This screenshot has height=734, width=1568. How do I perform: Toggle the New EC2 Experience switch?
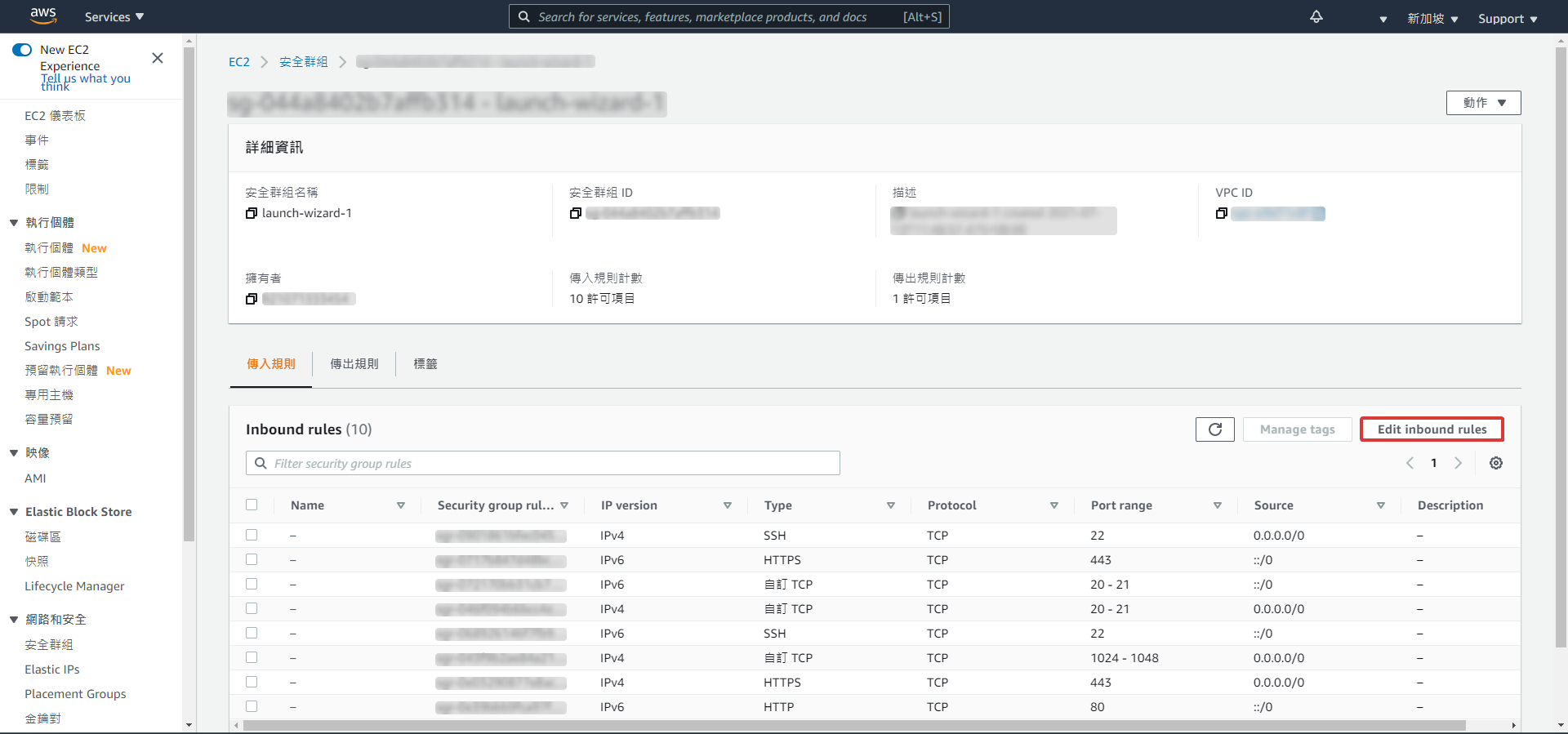click(x=22, y=50)
